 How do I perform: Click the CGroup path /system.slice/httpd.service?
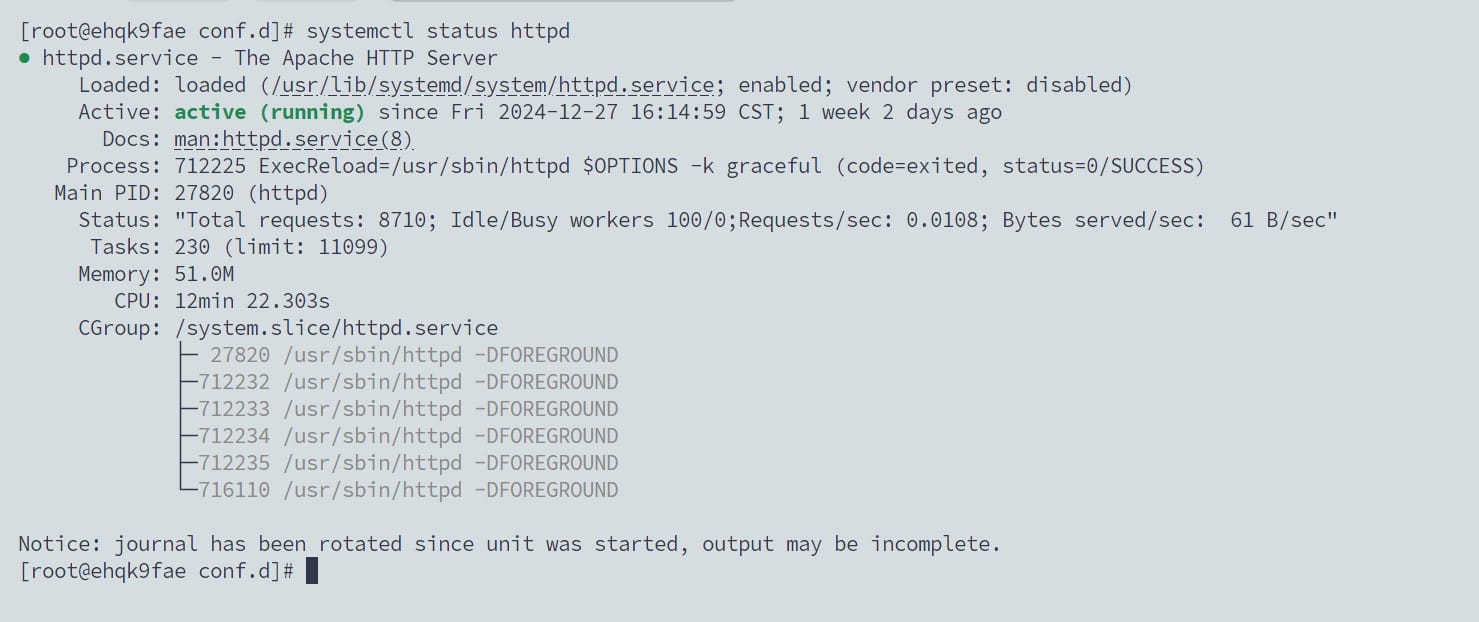336,328
